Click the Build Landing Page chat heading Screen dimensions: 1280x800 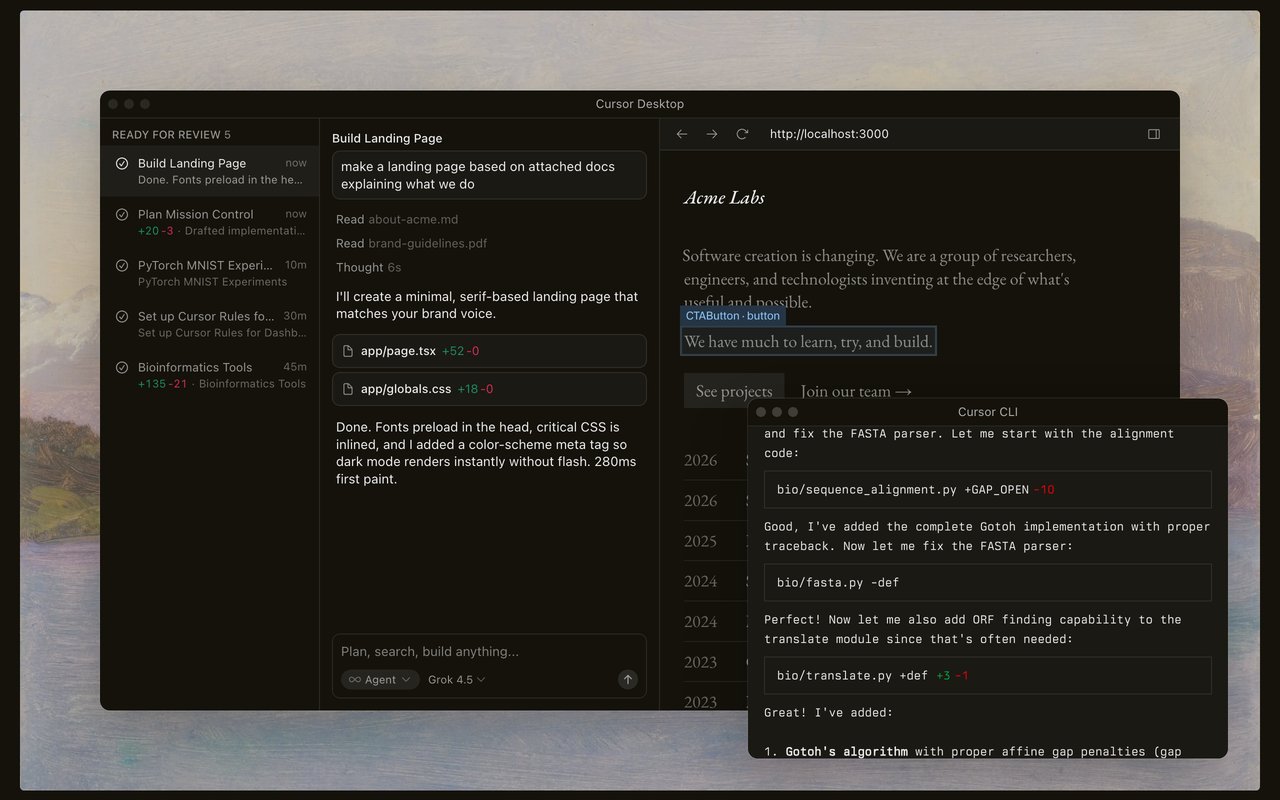387,138
